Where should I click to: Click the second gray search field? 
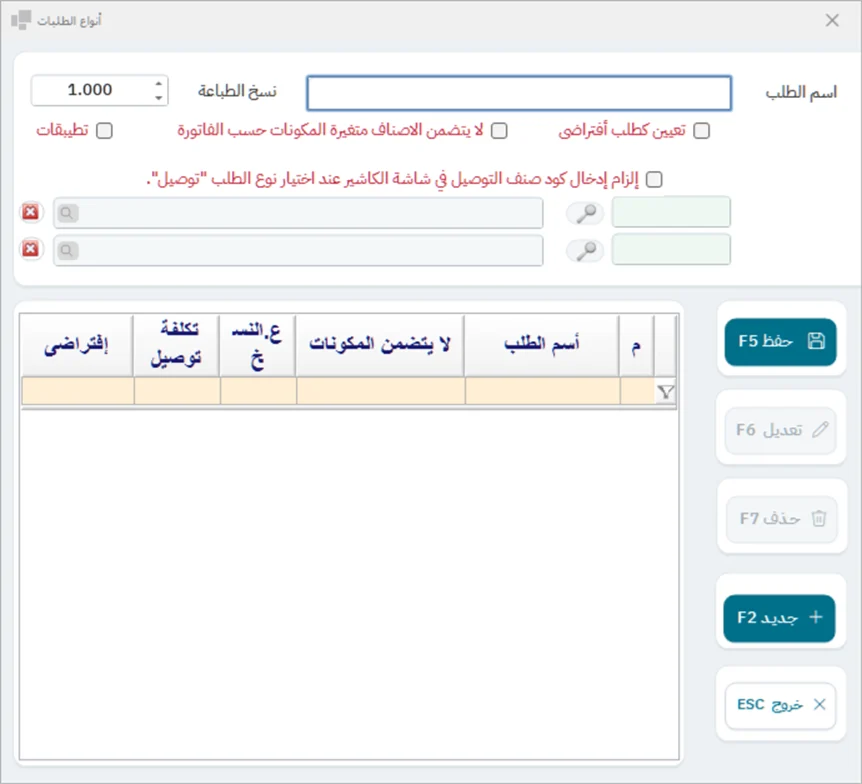coord(298,251)
